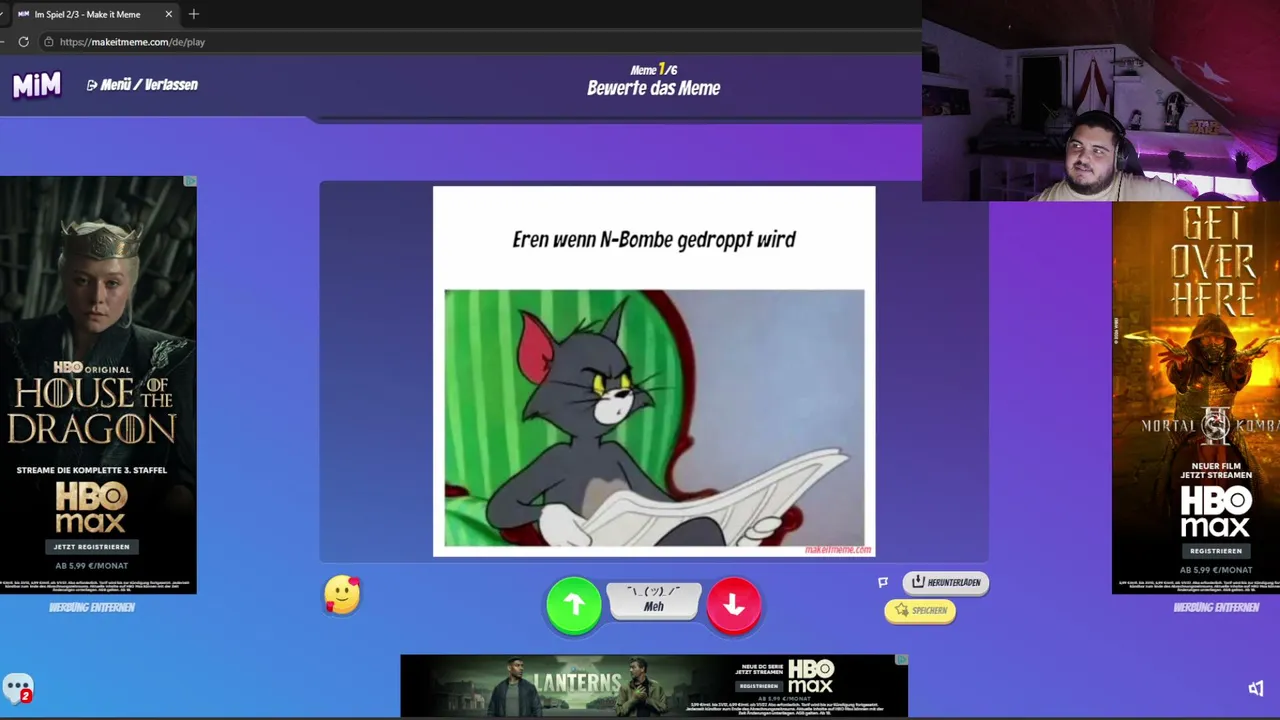
Task: Click 'Registrieren' in the Mortal Kombat ad
Action: pos(1216,551)
